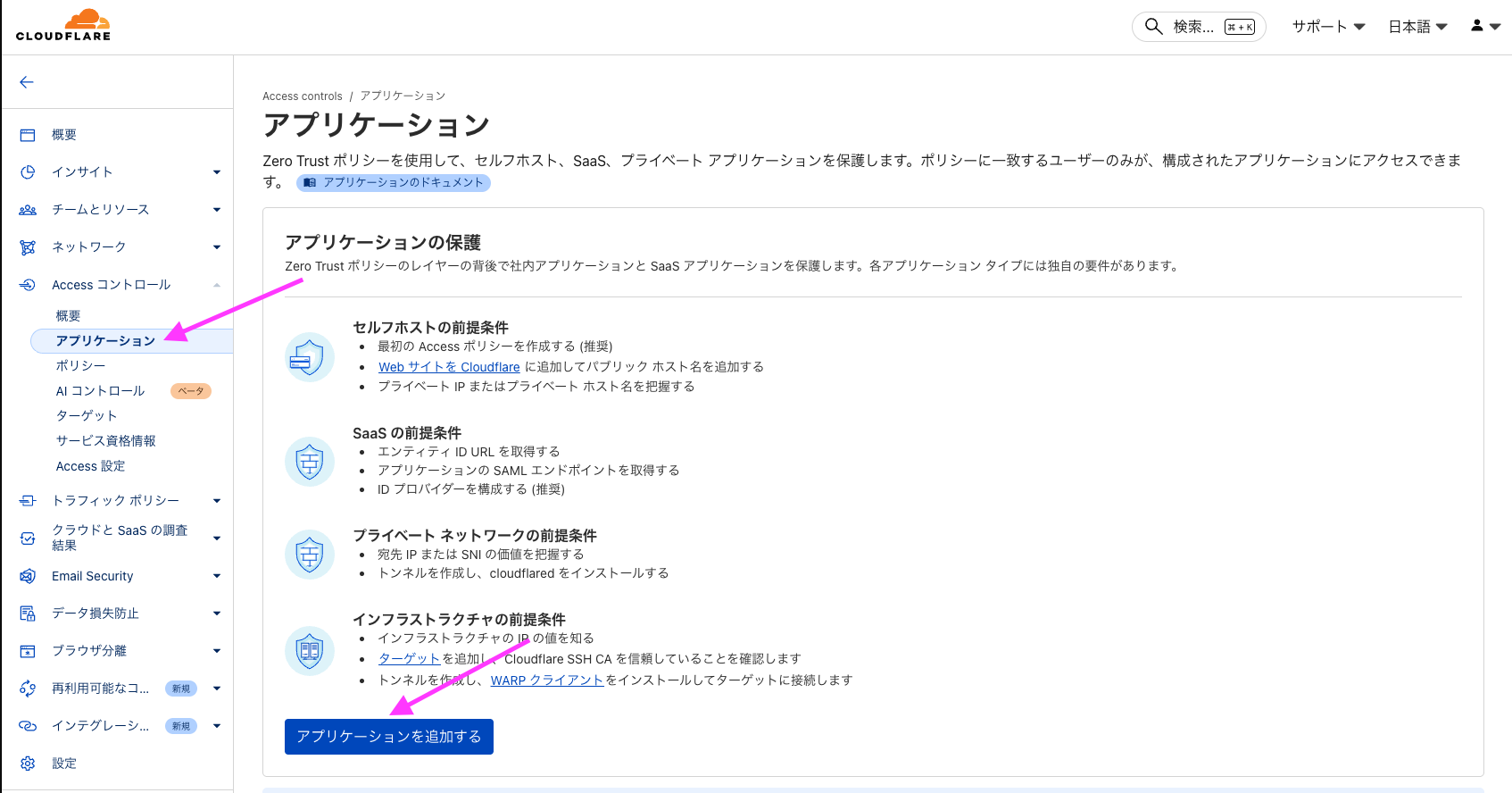Open the サポート dropdown
Image resolution: width=1512 pixels, height=793 pixels.
[x=1329, y=27]
